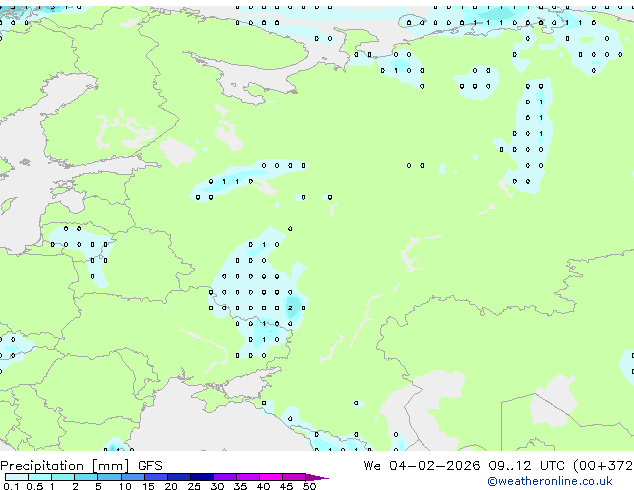
Task: Select the 40–45 mm magenta legend swatch
Action: point(271,477)
